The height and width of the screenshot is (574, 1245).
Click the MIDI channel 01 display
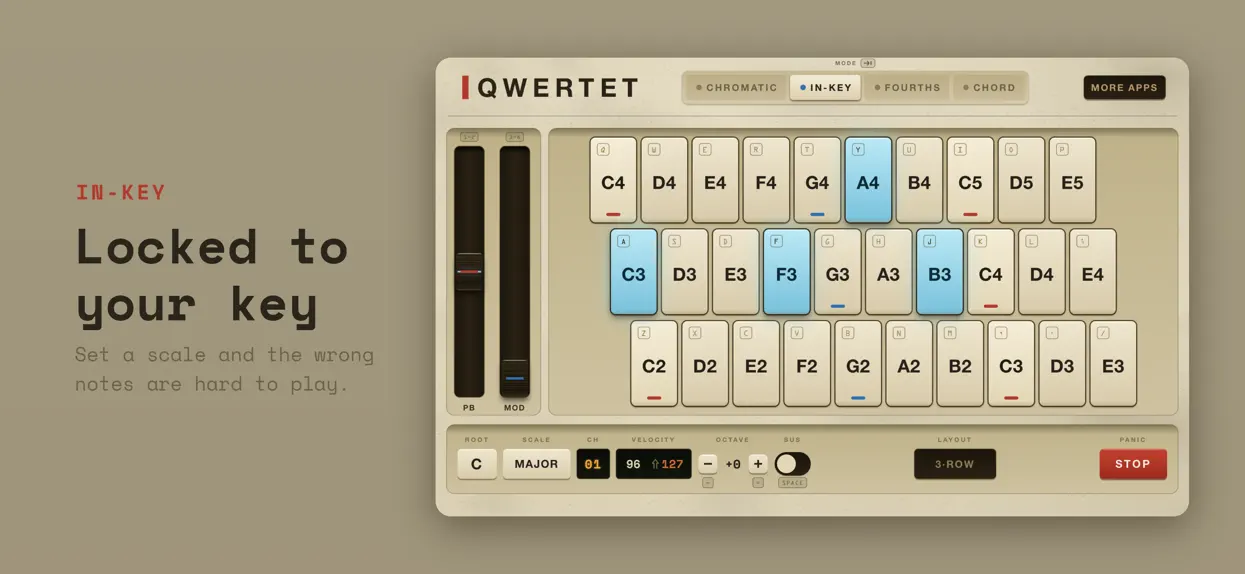coord(593,464)
